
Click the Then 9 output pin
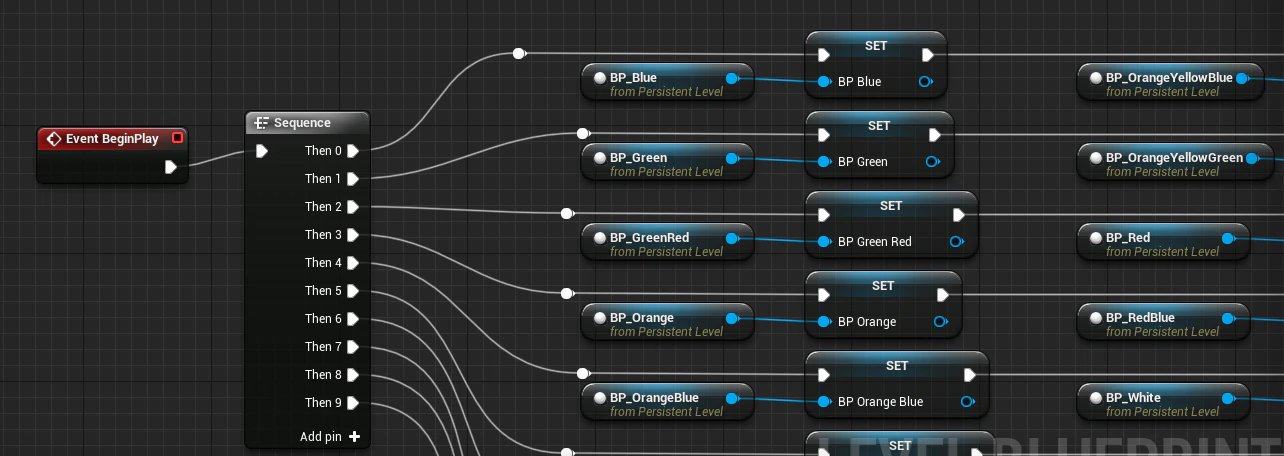coord(353,403)
